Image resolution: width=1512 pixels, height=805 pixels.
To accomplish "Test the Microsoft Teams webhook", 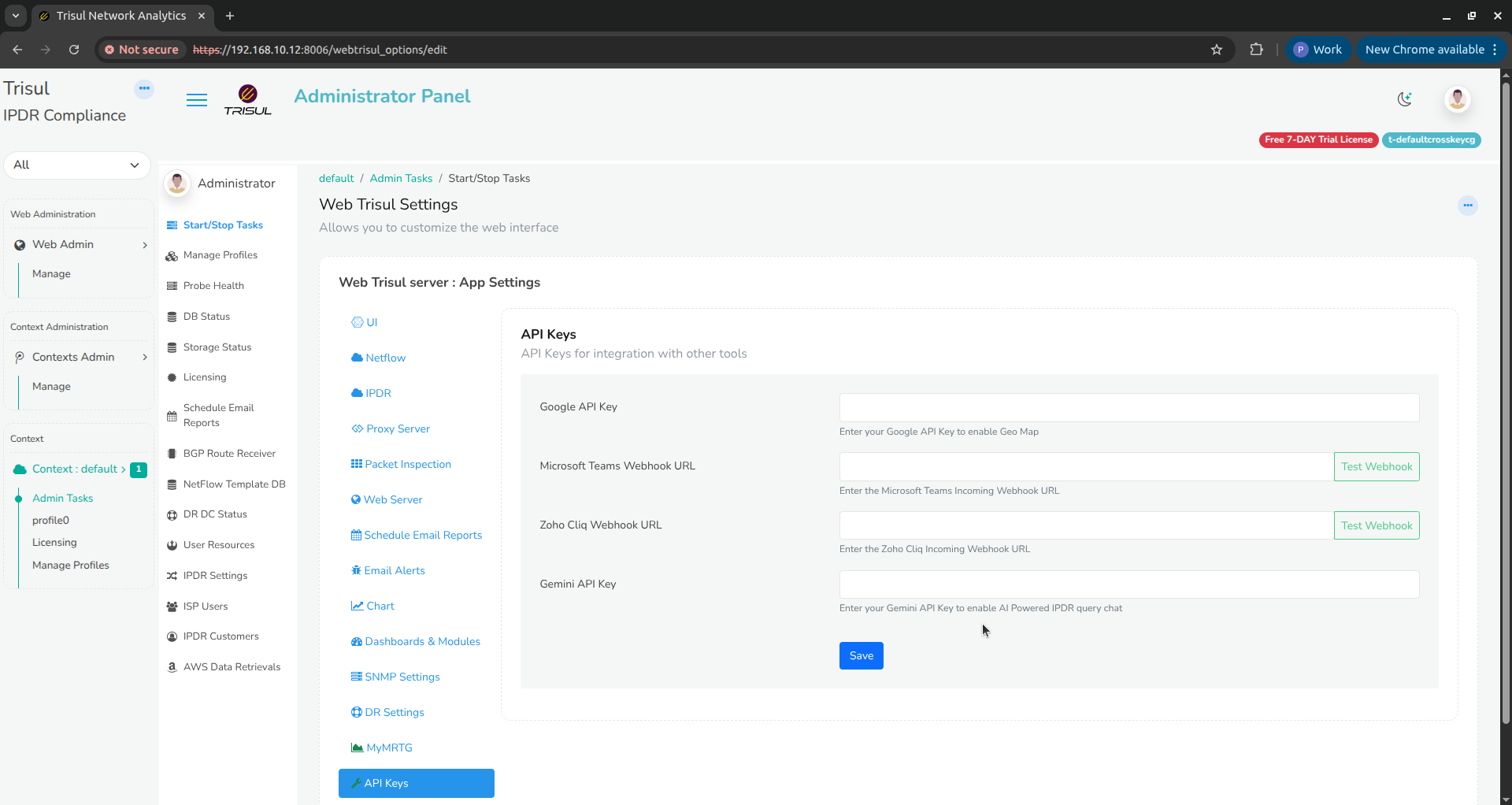I will (1377, 466).
